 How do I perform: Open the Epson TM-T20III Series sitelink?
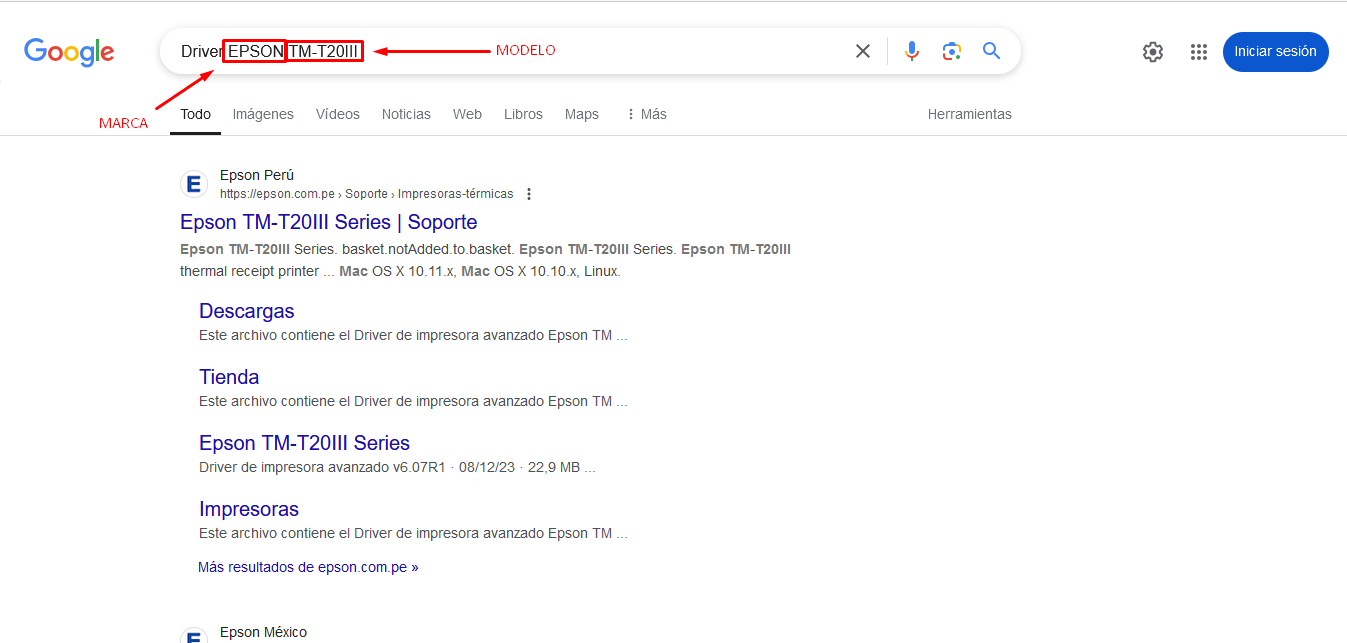click(x=304, y=443)
